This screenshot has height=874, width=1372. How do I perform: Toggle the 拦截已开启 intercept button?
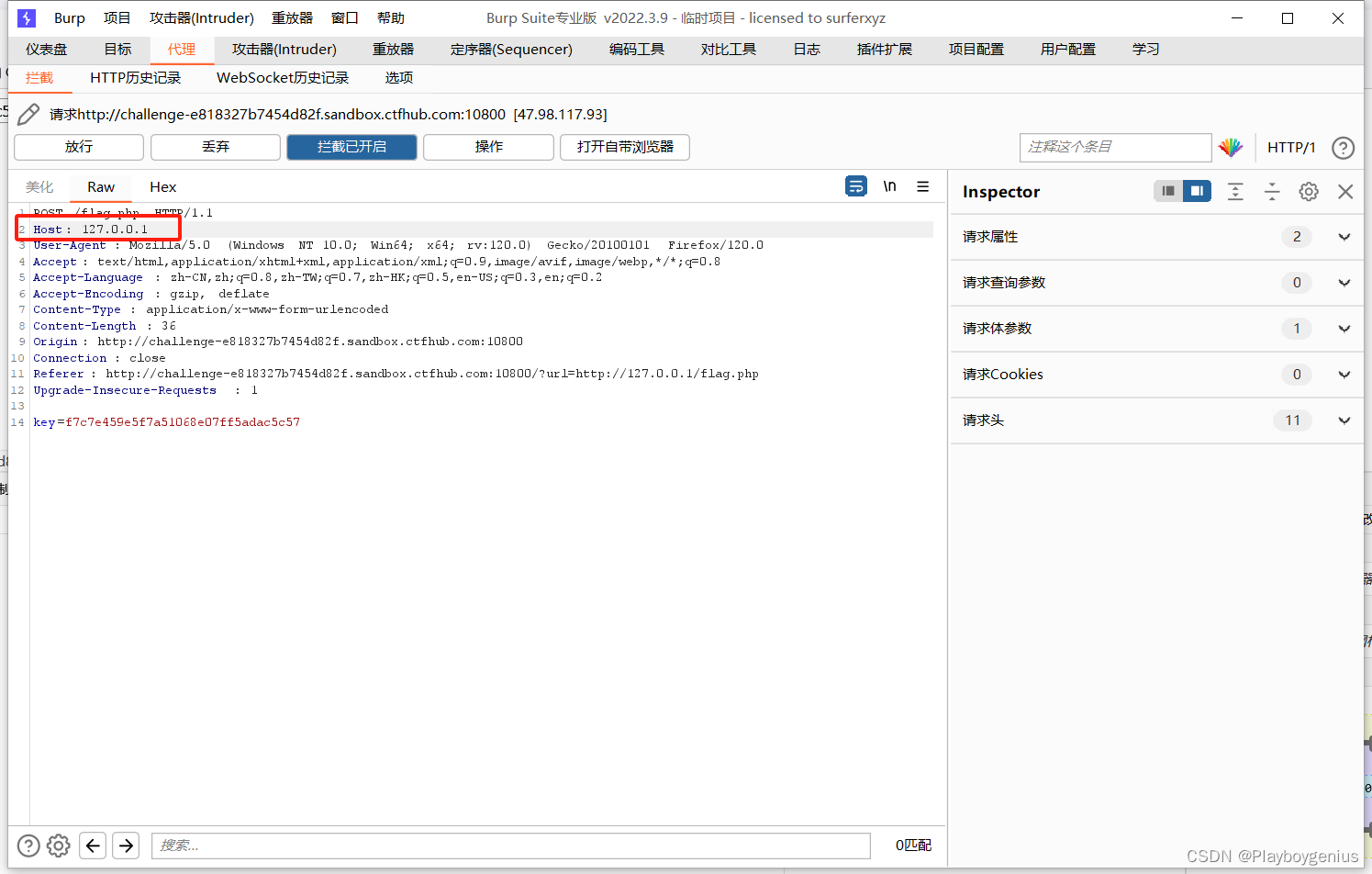(351, 147)
